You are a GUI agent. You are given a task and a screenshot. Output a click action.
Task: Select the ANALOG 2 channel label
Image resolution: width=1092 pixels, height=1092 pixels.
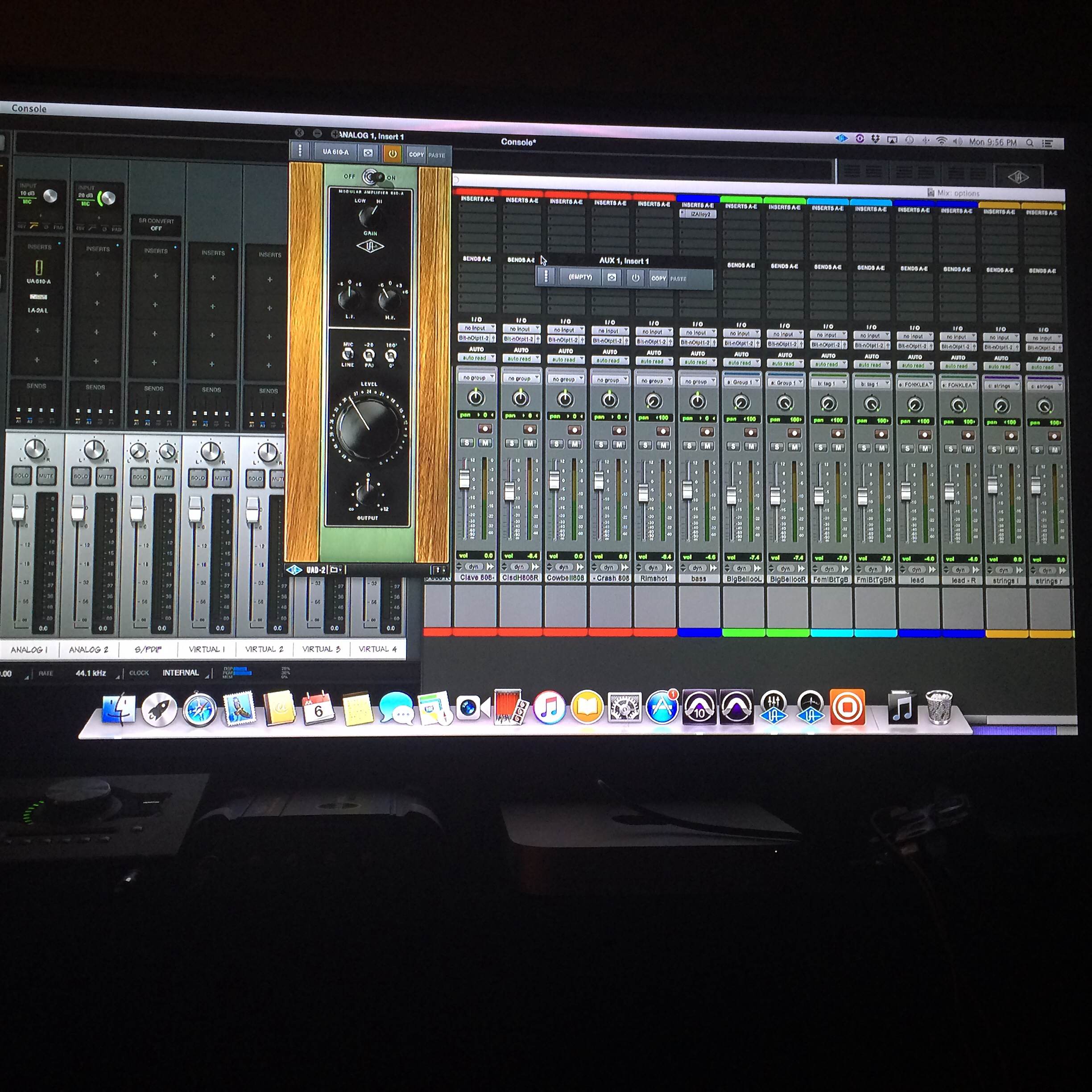pos(88,649)
